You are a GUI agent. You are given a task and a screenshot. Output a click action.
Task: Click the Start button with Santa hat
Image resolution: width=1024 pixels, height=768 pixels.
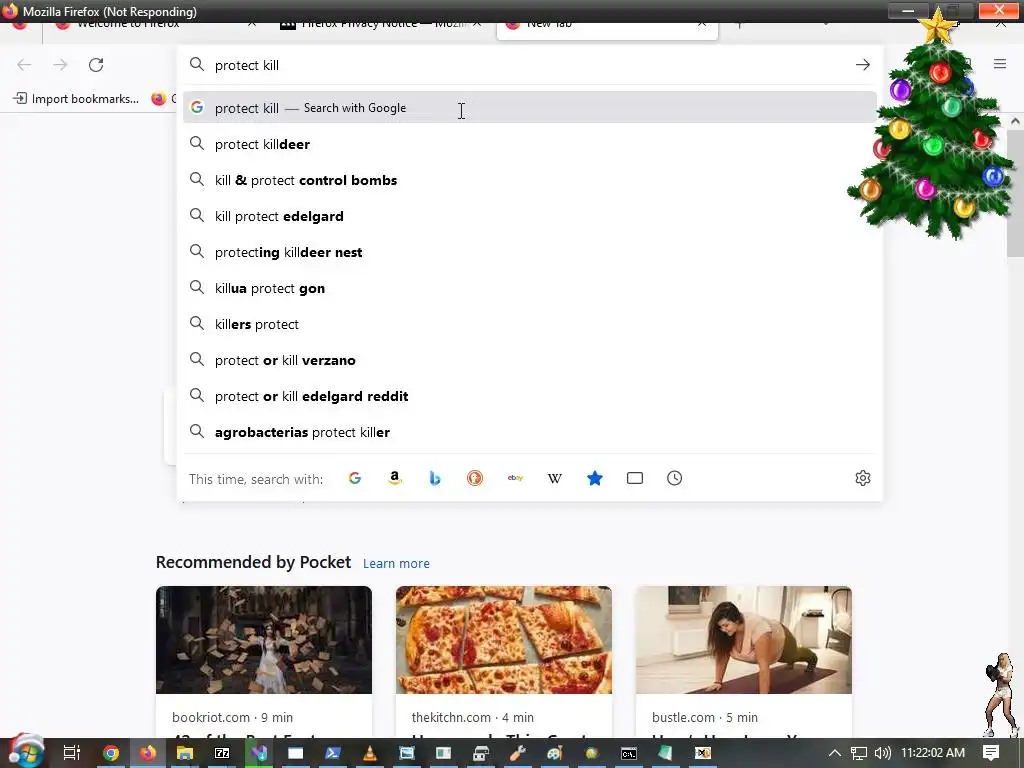(x=25, y=752)
